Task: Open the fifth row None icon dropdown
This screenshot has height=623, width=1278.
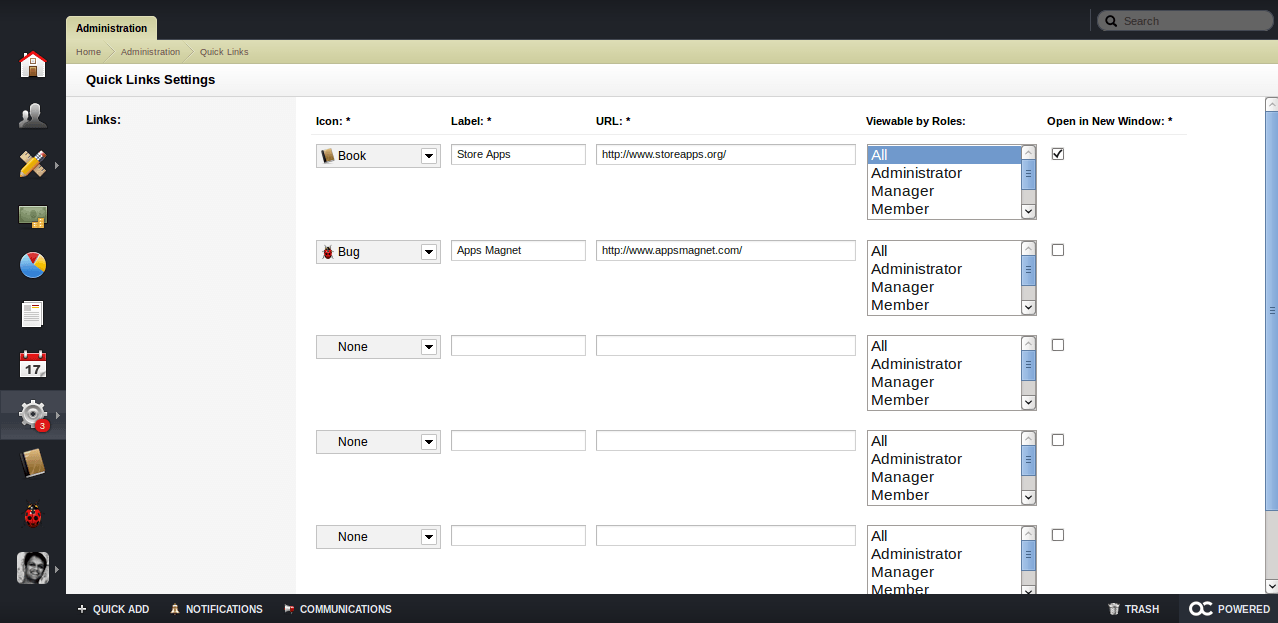Action: 378,537
